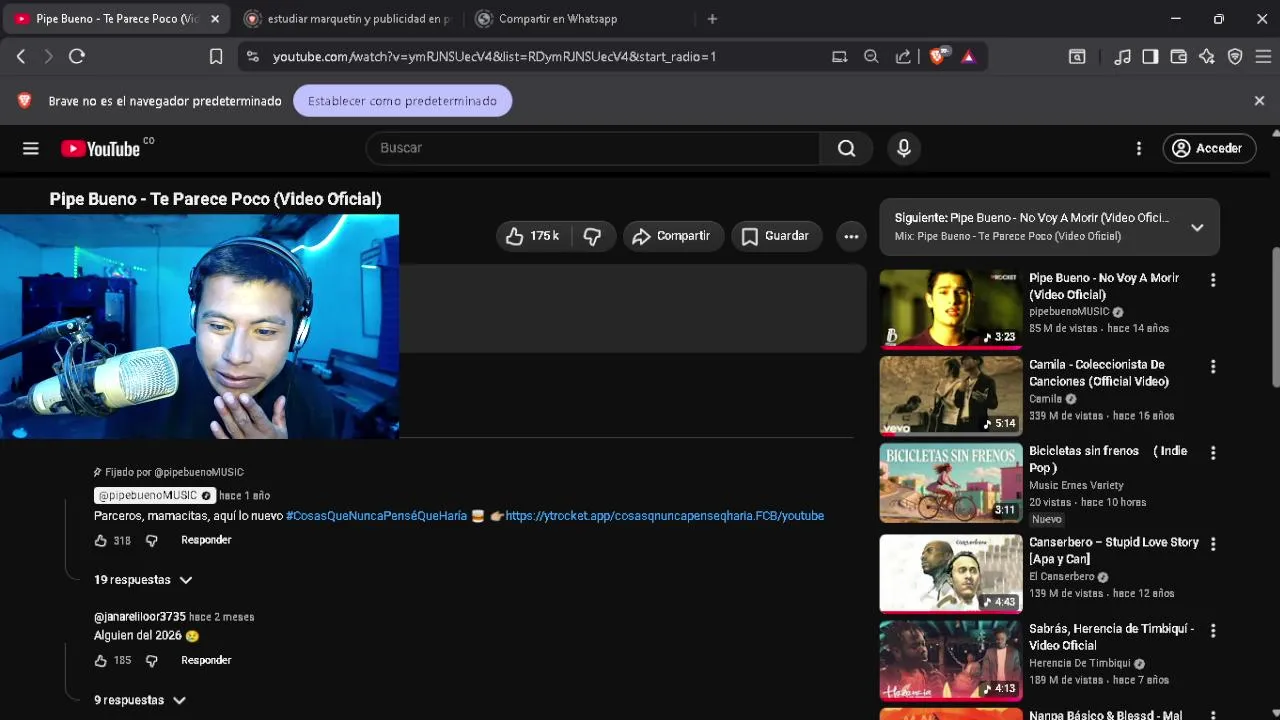Viewport: 1280px width, 720px height.
Task: Open Brave Shields lion icon
Action: pyautogui.click(x=938, y=57)
